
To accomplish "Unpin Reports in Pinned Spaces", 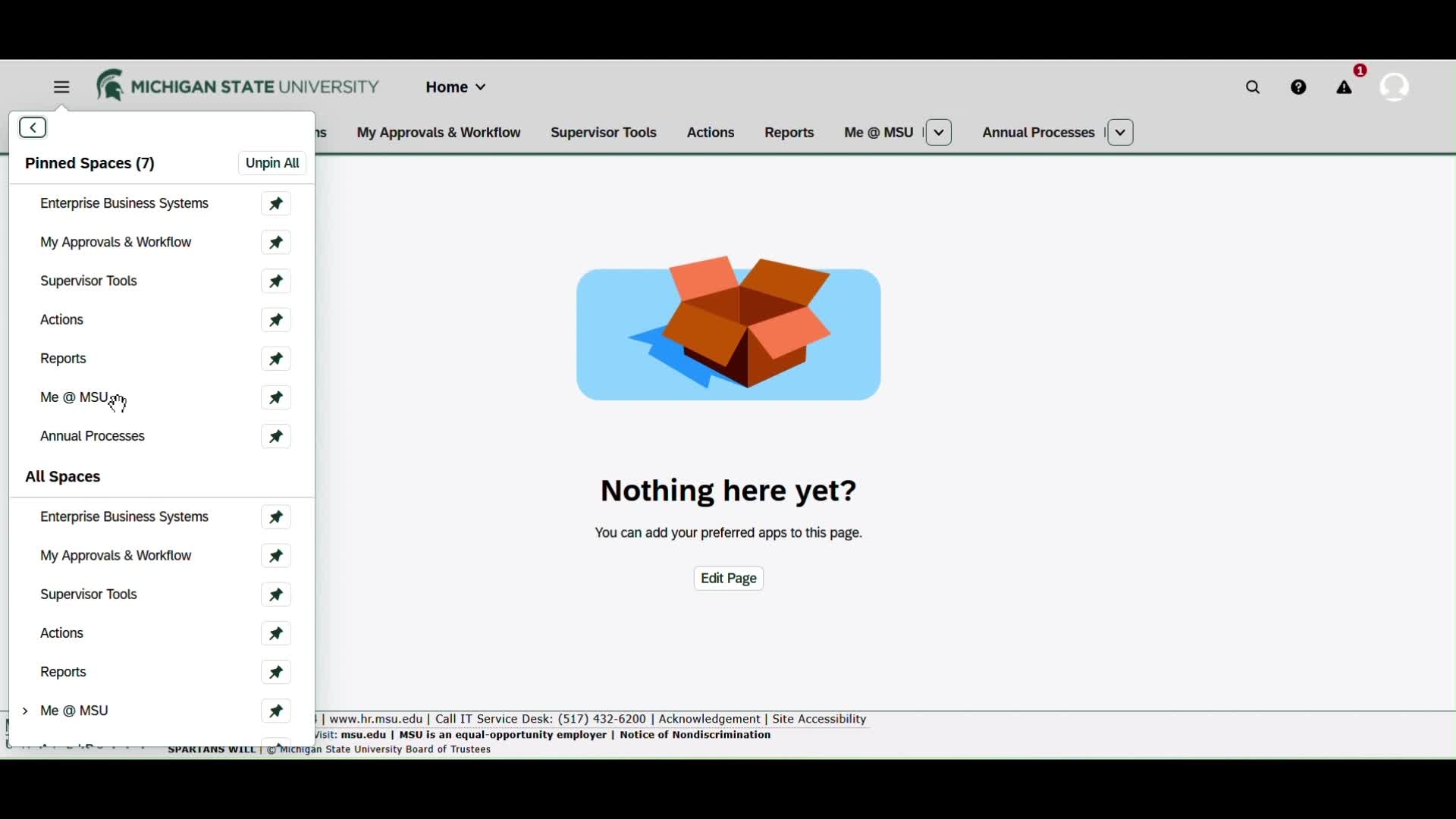I will pyautogui.click(x=277, y=359).
